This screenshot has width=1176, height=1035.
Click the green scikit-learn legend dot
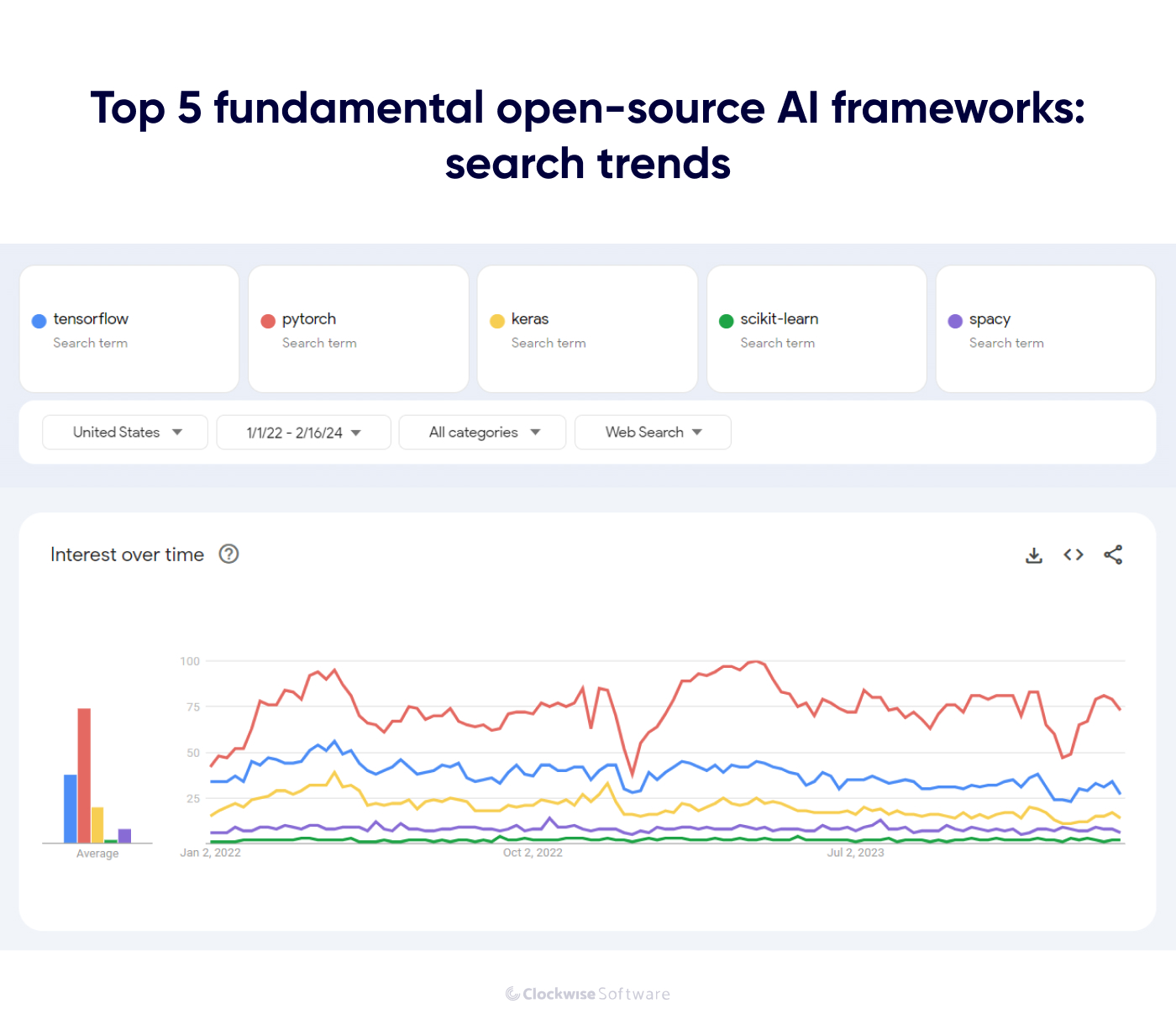pyautogui.click(x=726, y=320)
